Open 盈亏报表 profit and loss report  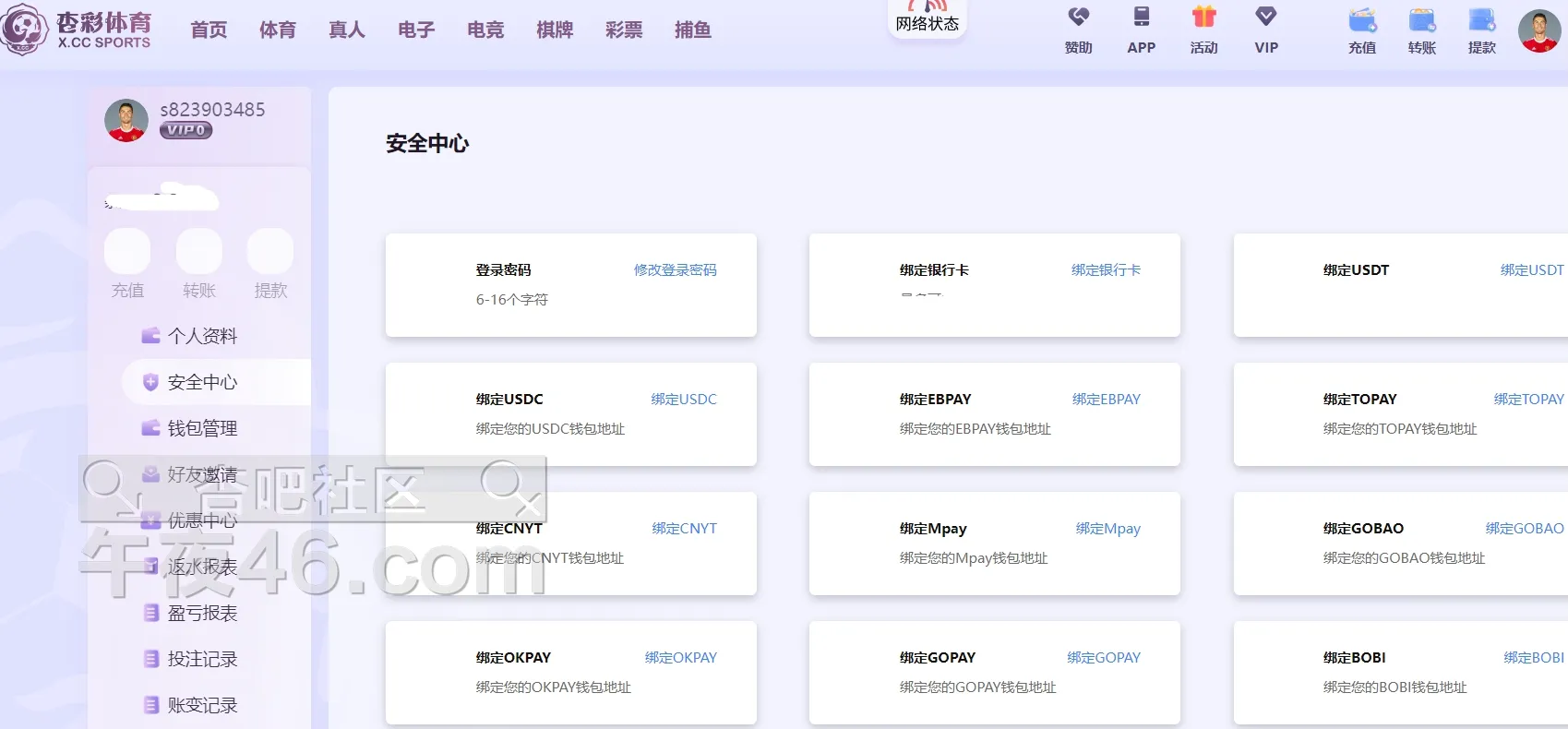(x=202, y=613)
